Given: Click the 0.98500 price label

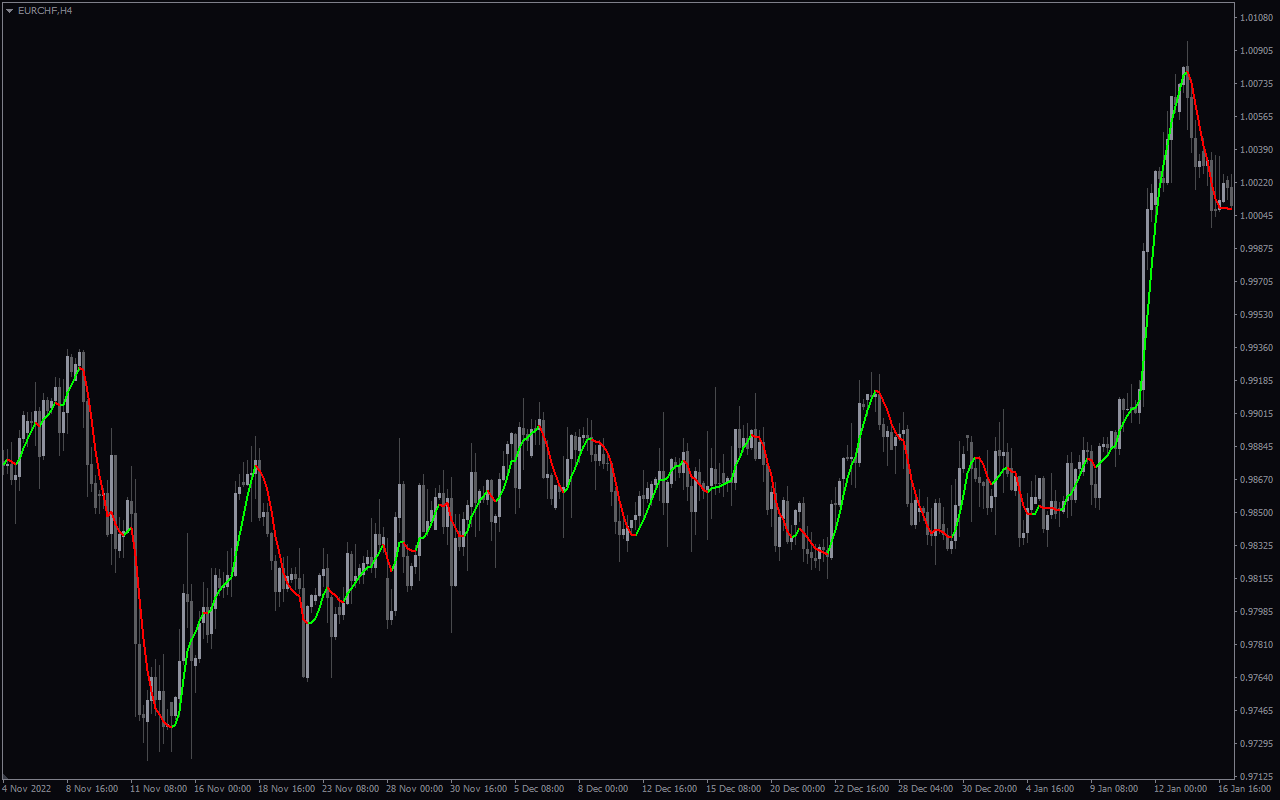Looking at the screenshot, I should (1257, 512).
